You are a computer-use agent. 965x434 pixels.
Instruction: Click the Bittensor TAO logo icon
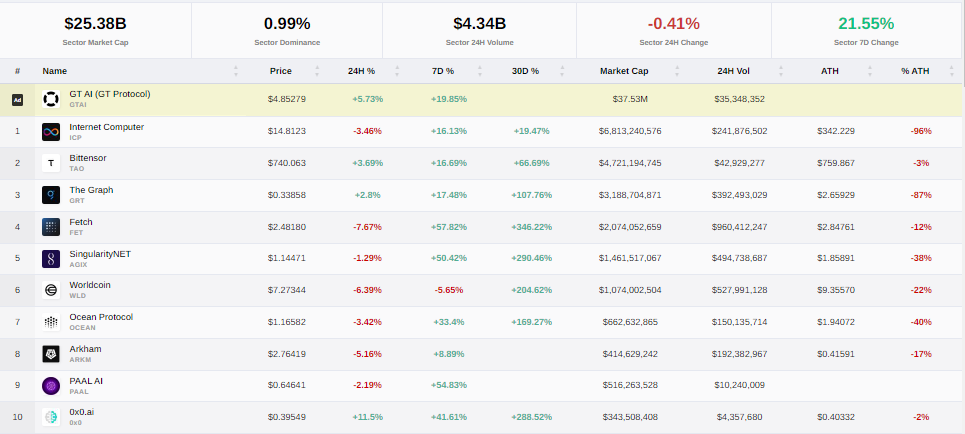coord(51,163)
